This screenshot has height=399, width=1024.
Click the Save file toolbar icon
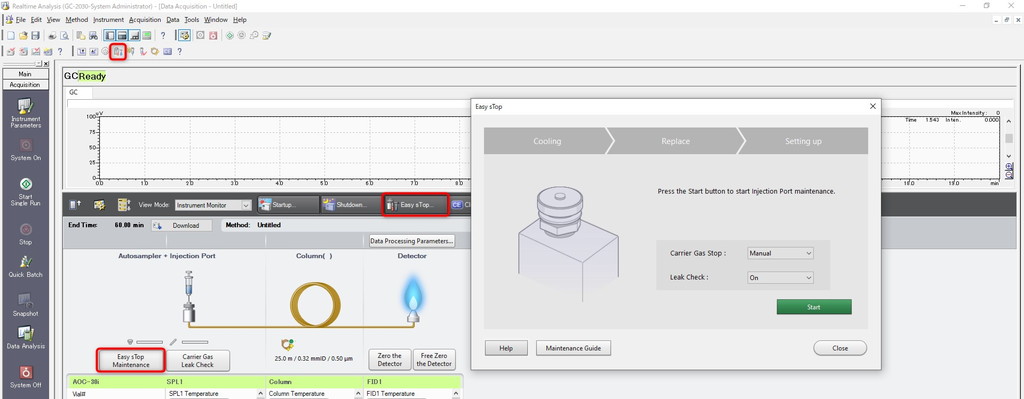[x=35, y=35]
